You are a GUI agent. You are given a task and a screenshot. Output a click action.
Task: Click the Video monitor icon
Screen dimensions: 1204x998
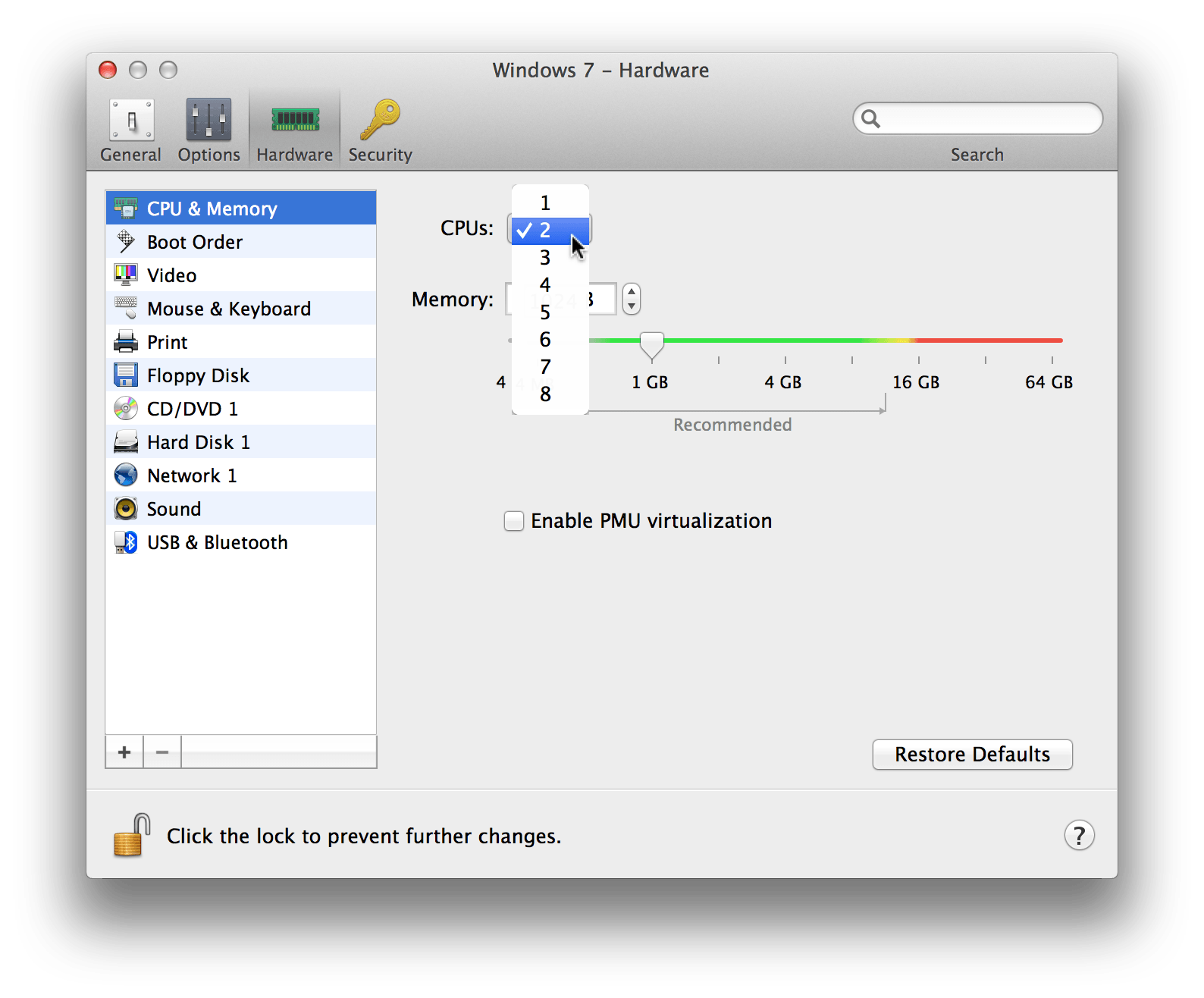(126, 275)
